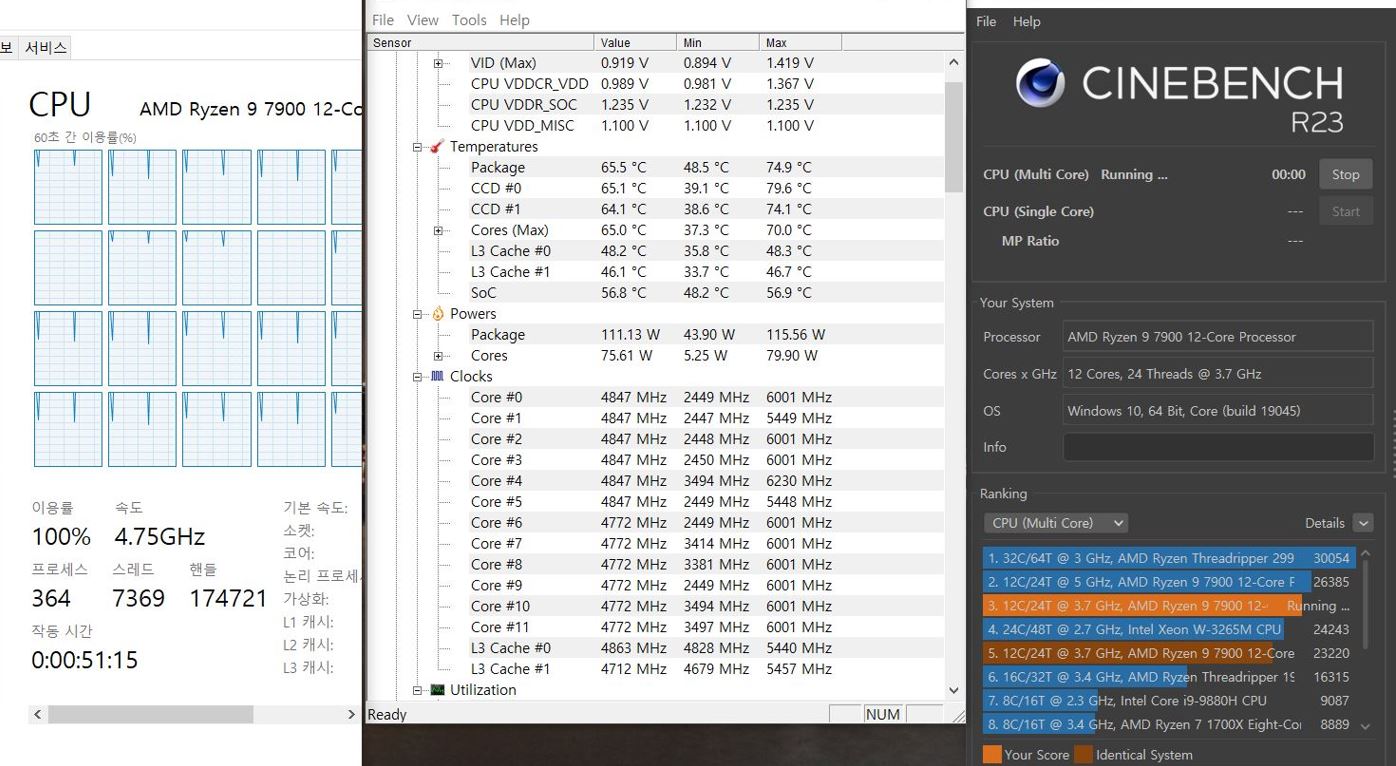Collapse the Powers tree node

[x=418, y=314]
